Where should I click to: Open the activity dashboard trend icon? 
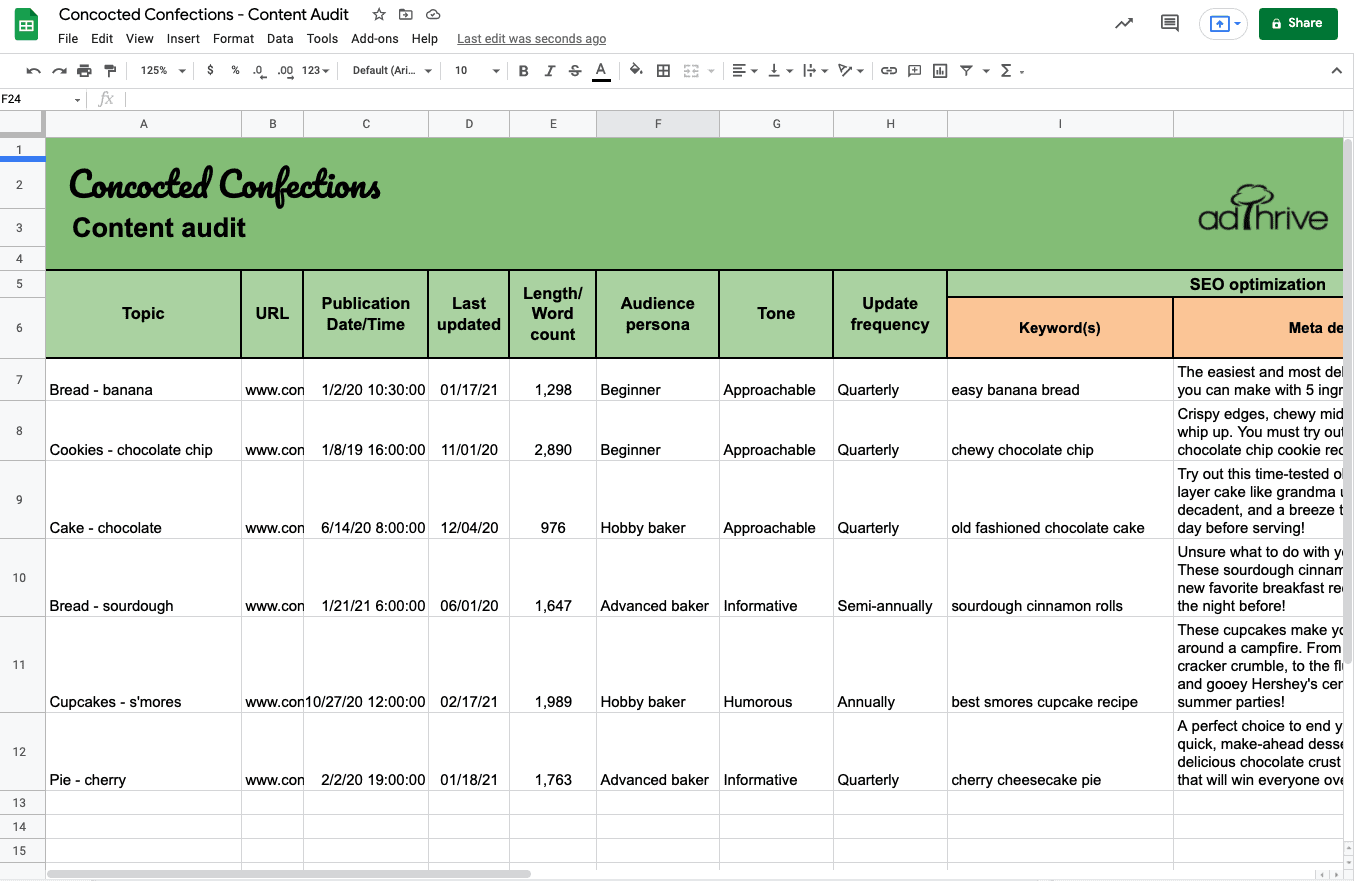pos(1124,23)
